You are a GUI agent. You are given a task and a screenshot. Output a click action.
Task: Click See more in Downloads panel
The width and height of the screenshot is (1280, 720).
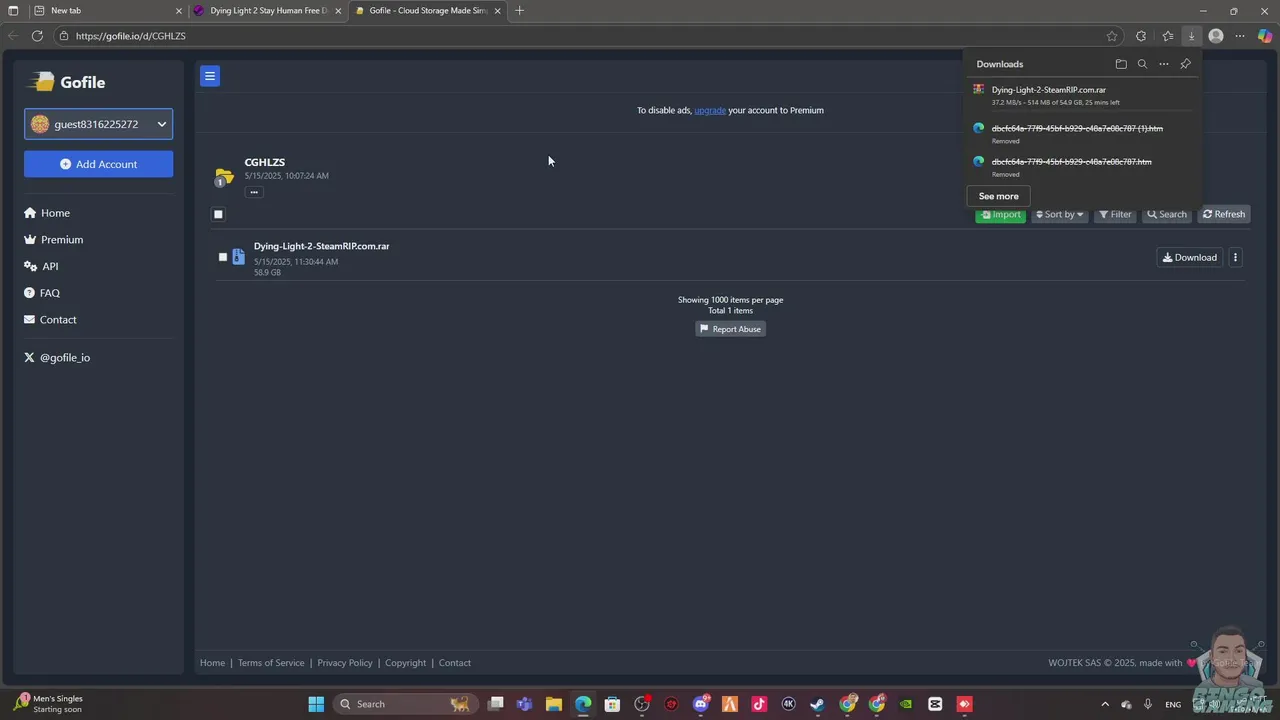pos(998,196)
